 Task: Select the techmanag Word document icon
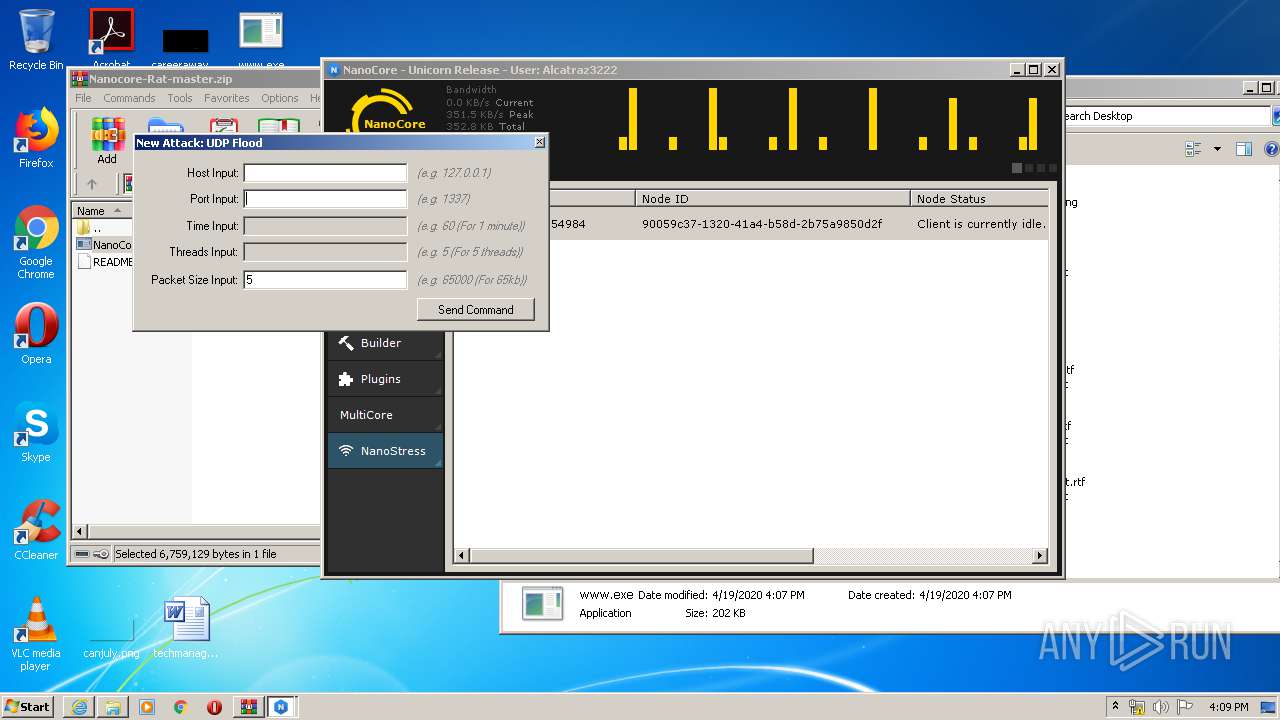coord(186,628)
